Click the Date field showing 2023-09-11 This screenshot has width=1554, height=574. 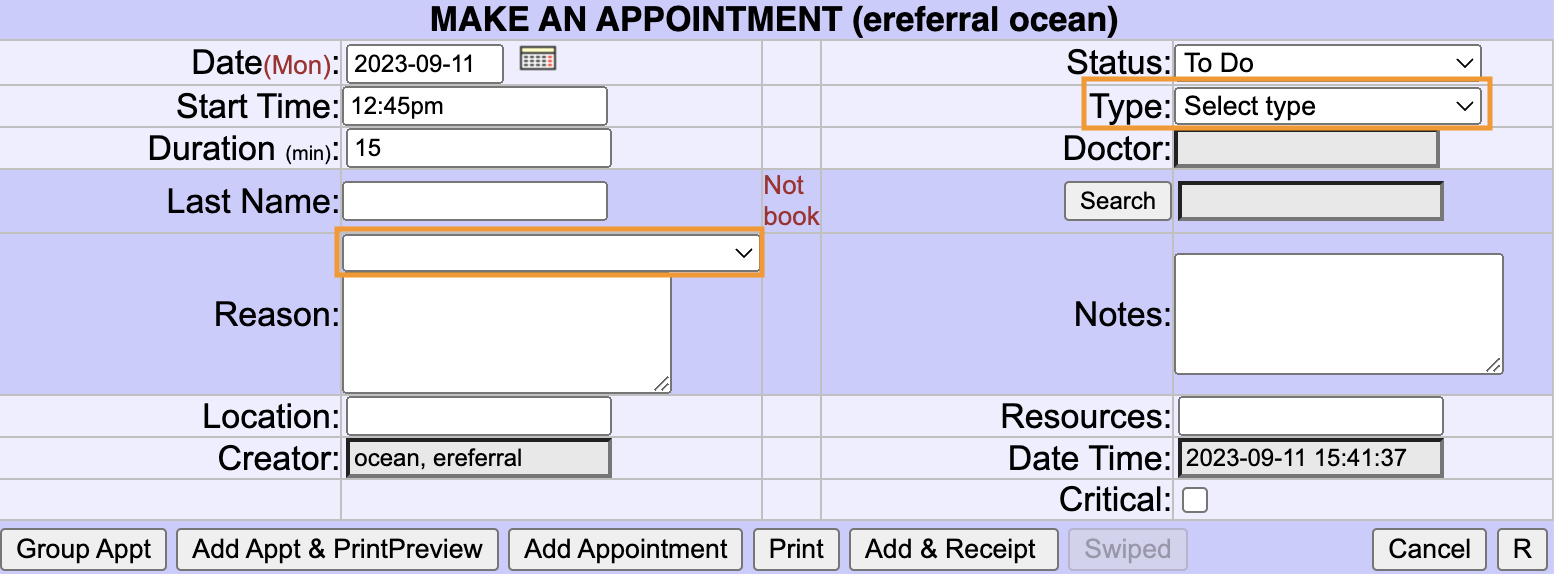pyautogui.click(x=425, y=64)
